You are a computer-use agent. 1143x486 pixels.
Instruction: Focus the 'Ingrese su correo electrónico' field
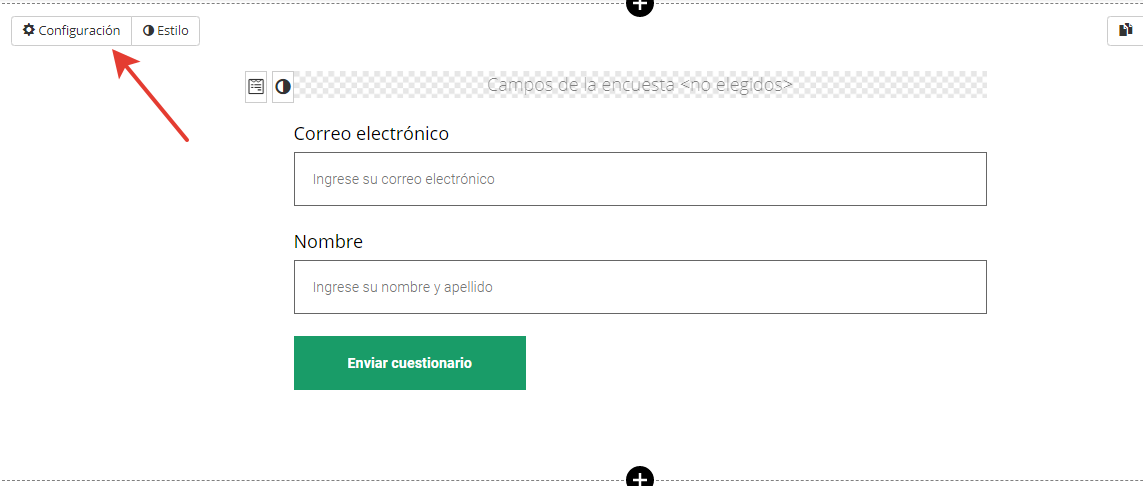pos(640,179)
